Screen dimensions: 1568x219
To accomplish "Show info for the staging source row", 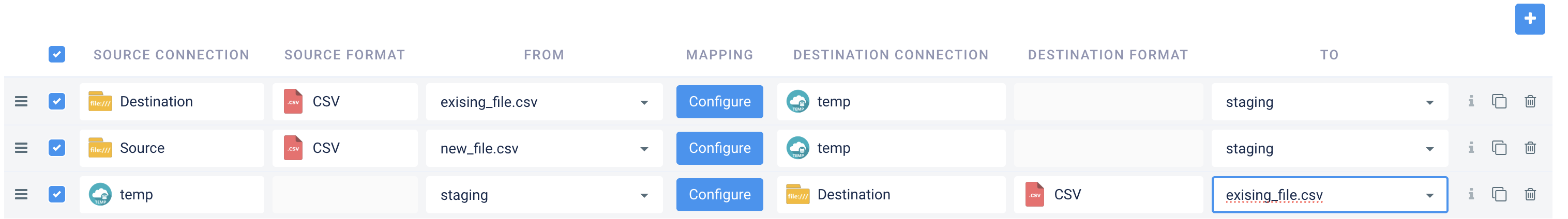I will point(1471,195).
